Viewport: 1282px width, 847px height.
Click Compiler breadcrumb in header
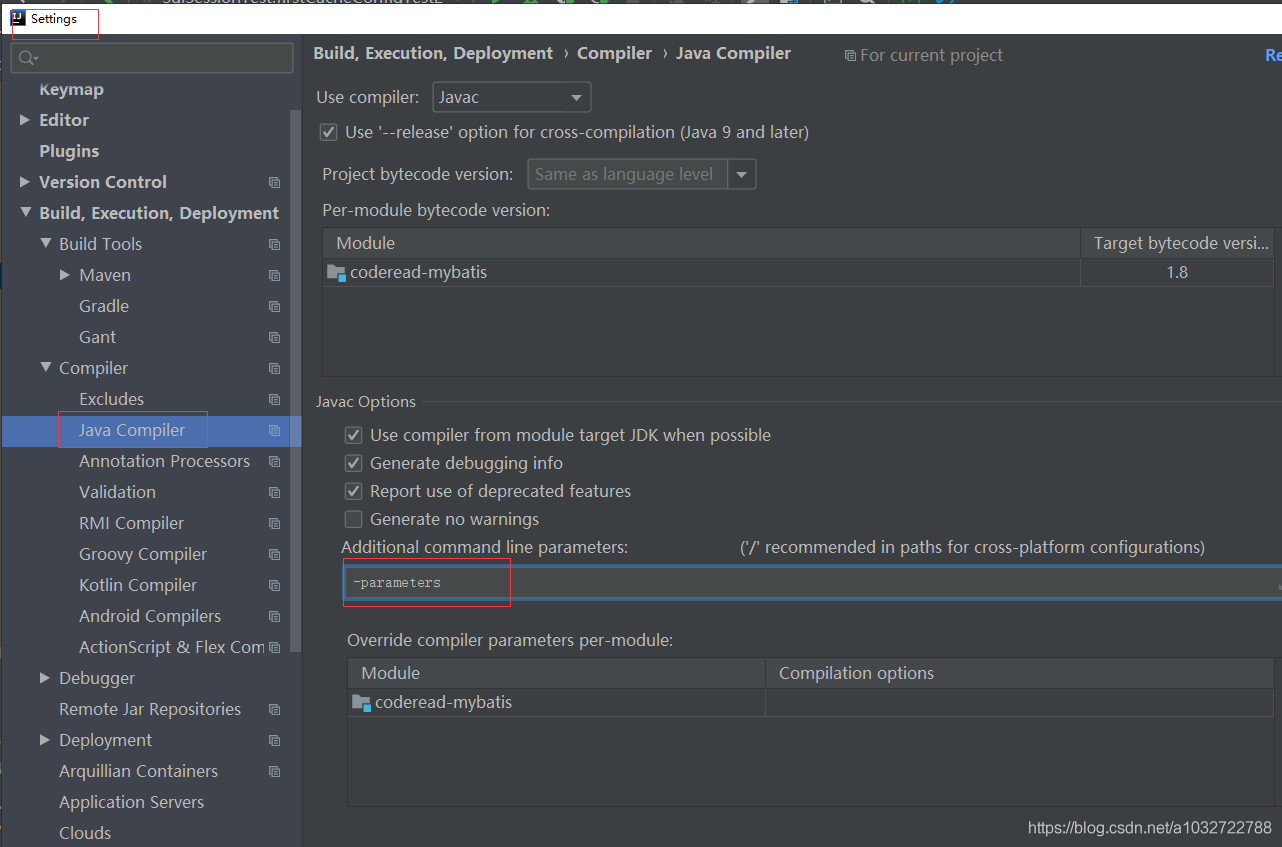pos(614,54)
